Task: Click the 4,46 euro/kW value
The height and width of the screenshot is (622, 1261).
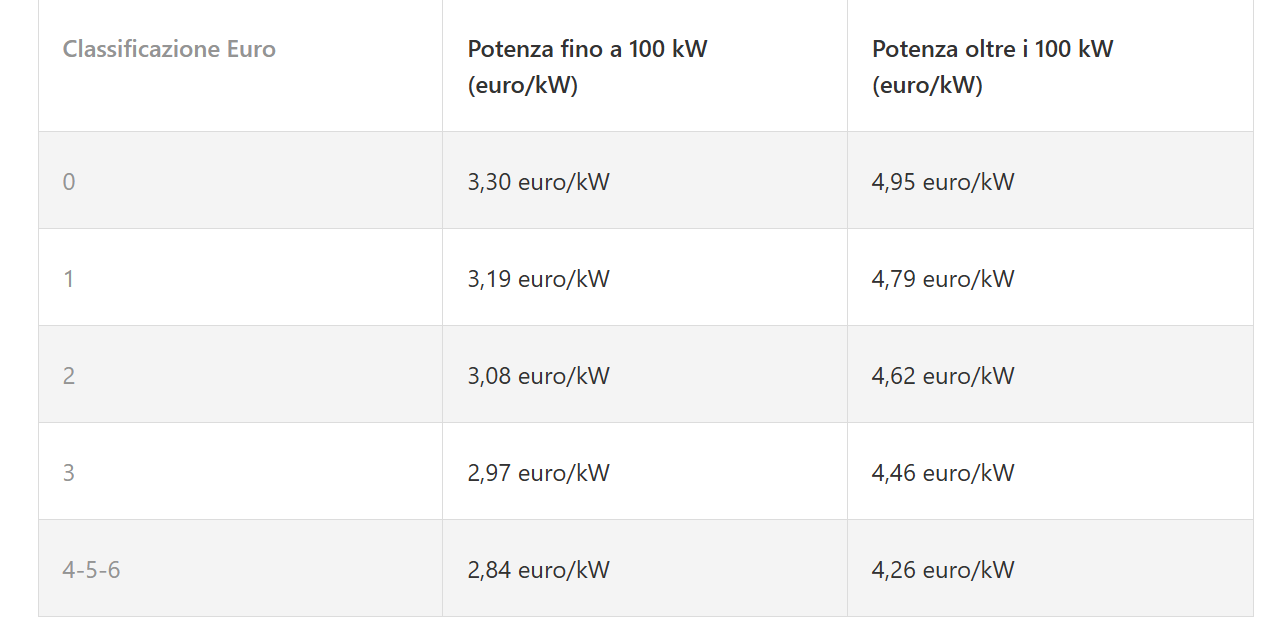Action: pyautogui.click(x=943, y=473)
